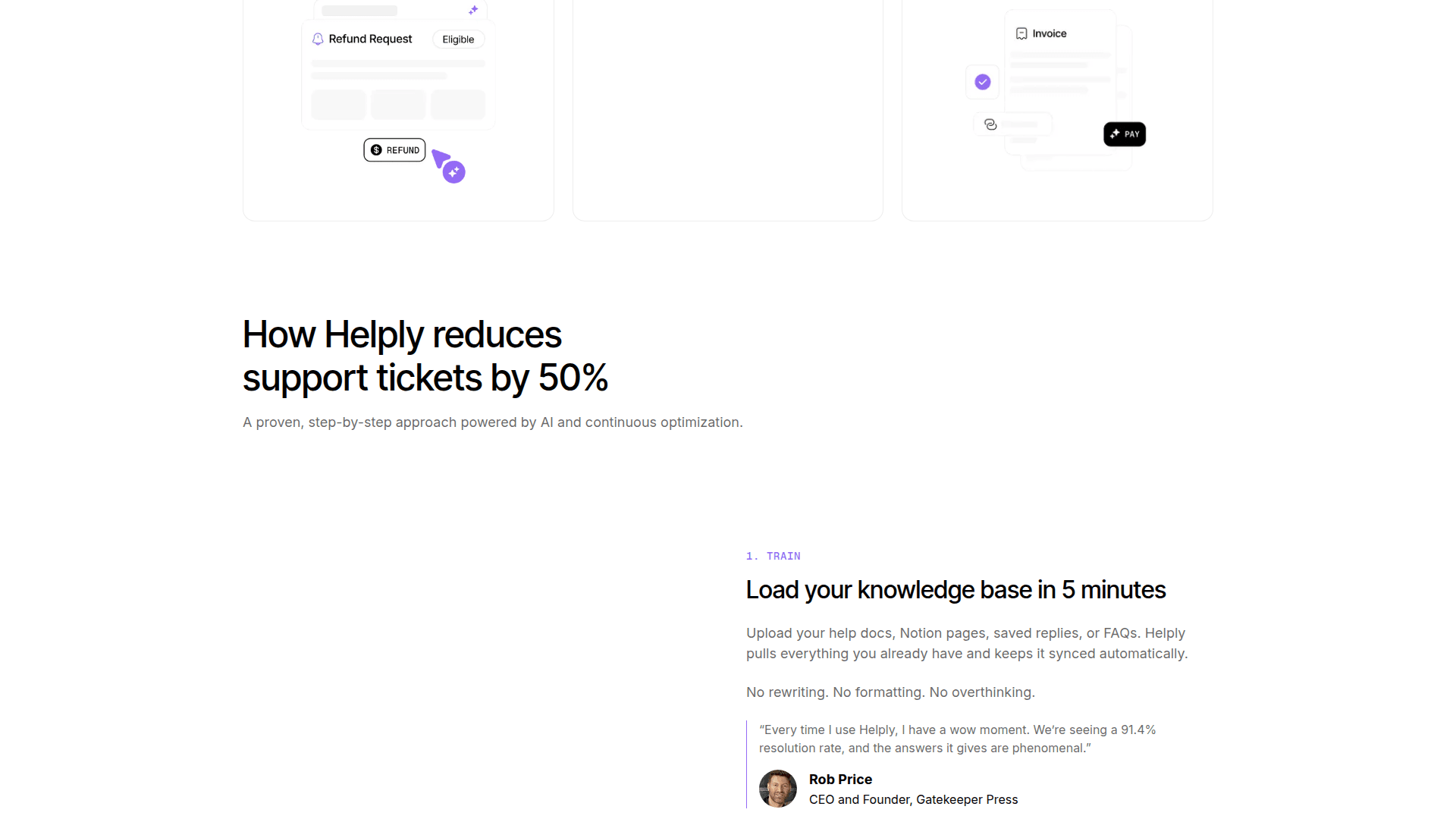
Task: Click the Refund Request card title
Action: click(370, 39)
